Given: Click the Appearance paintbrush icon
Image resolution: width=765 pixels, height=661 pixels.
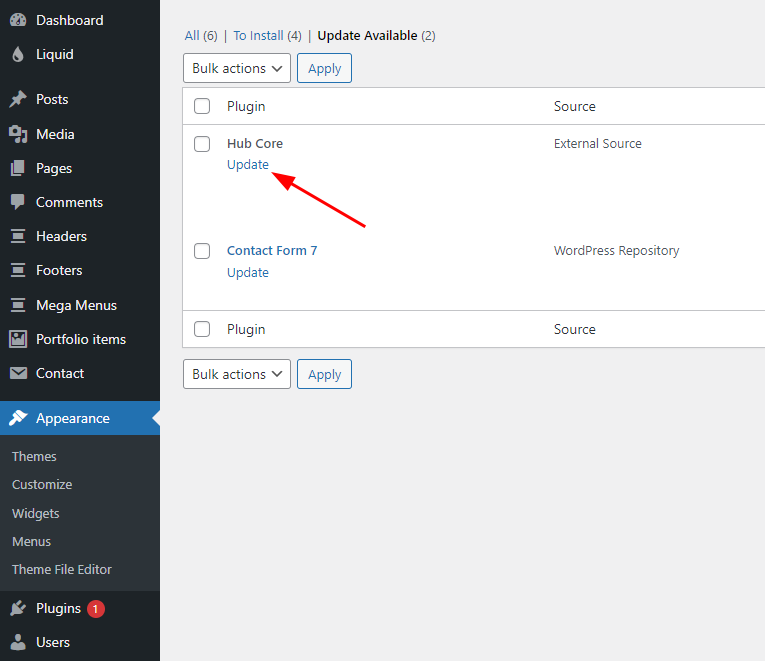Looking at the screenshot, I should [x=18, y=418].
